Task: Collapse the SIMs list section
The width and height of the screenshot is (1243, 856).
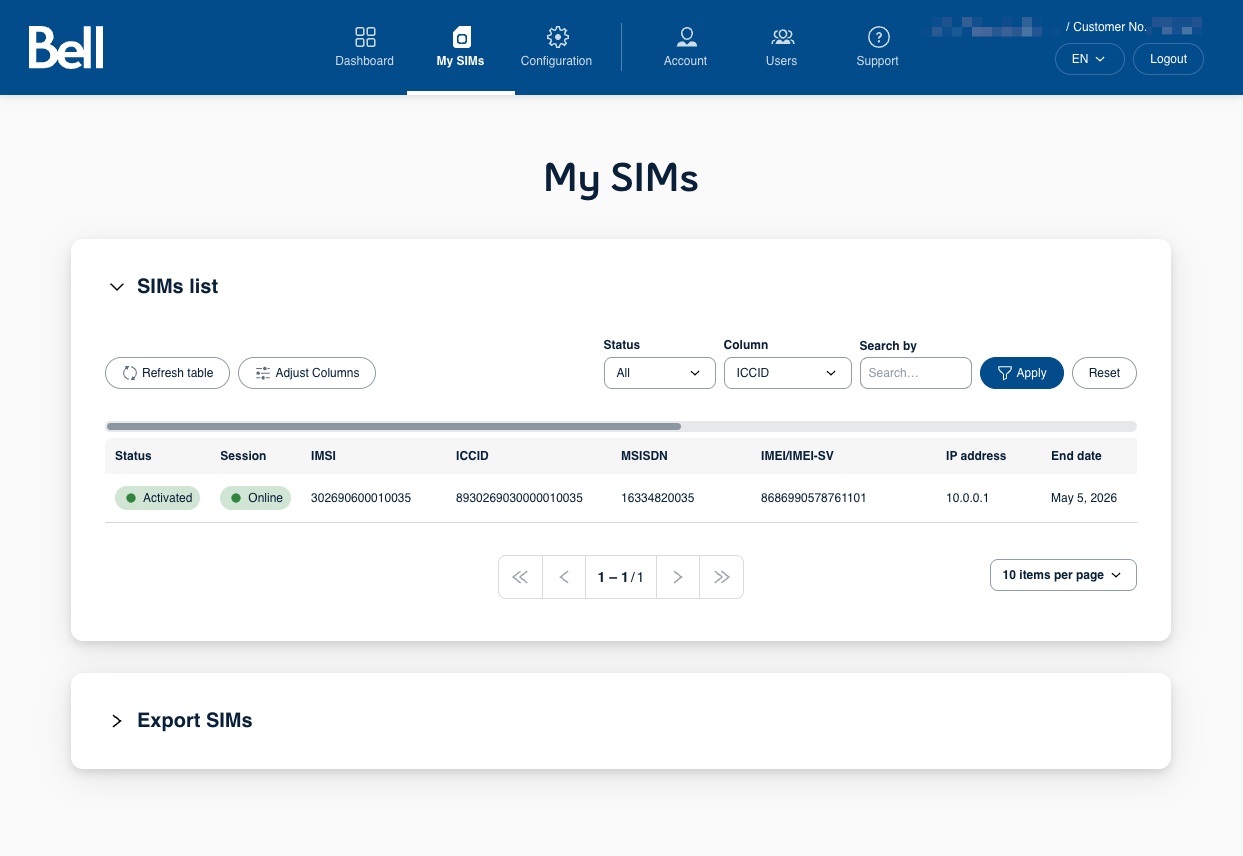Action: (x=116, y=286)
